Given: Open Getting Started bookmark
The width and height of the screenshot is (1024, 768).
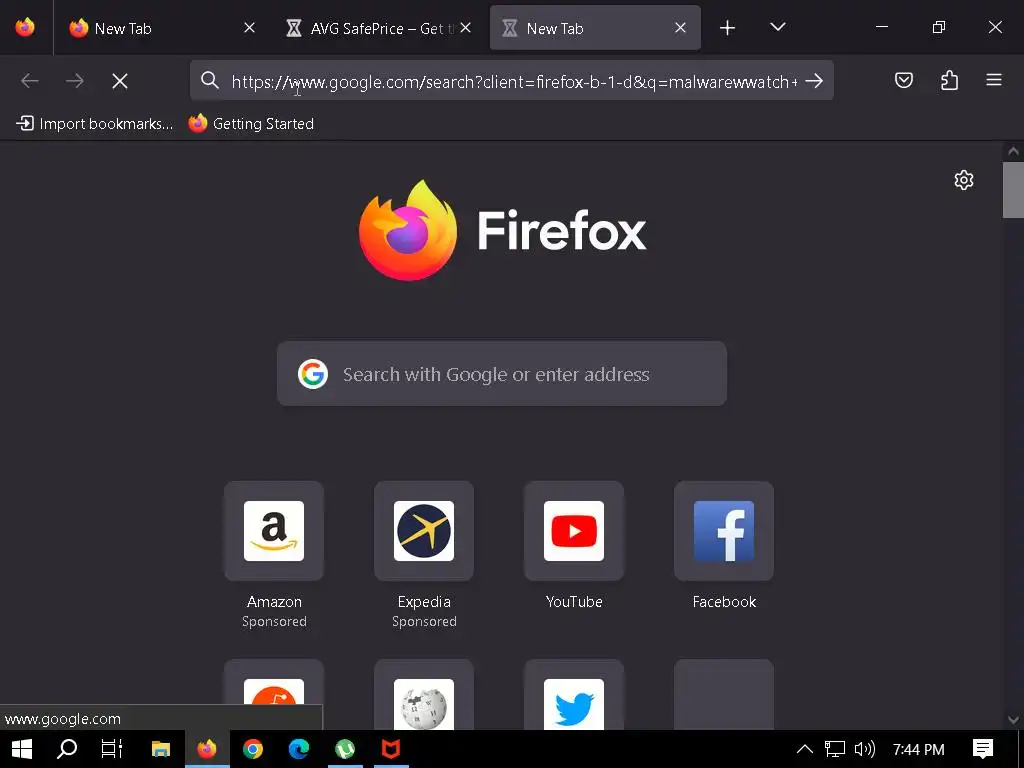Looking at the screenshot, I should coord(251,123).
